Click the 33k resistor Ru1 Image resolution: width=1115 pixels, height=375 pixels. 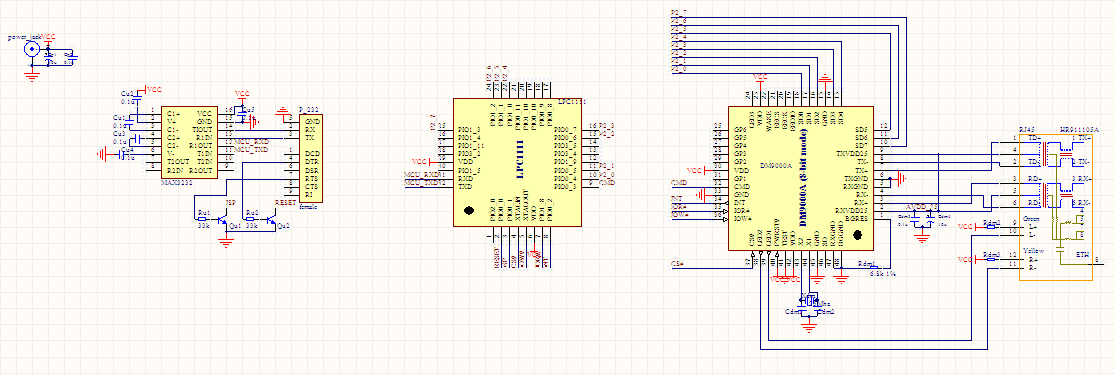coord(204,218)
